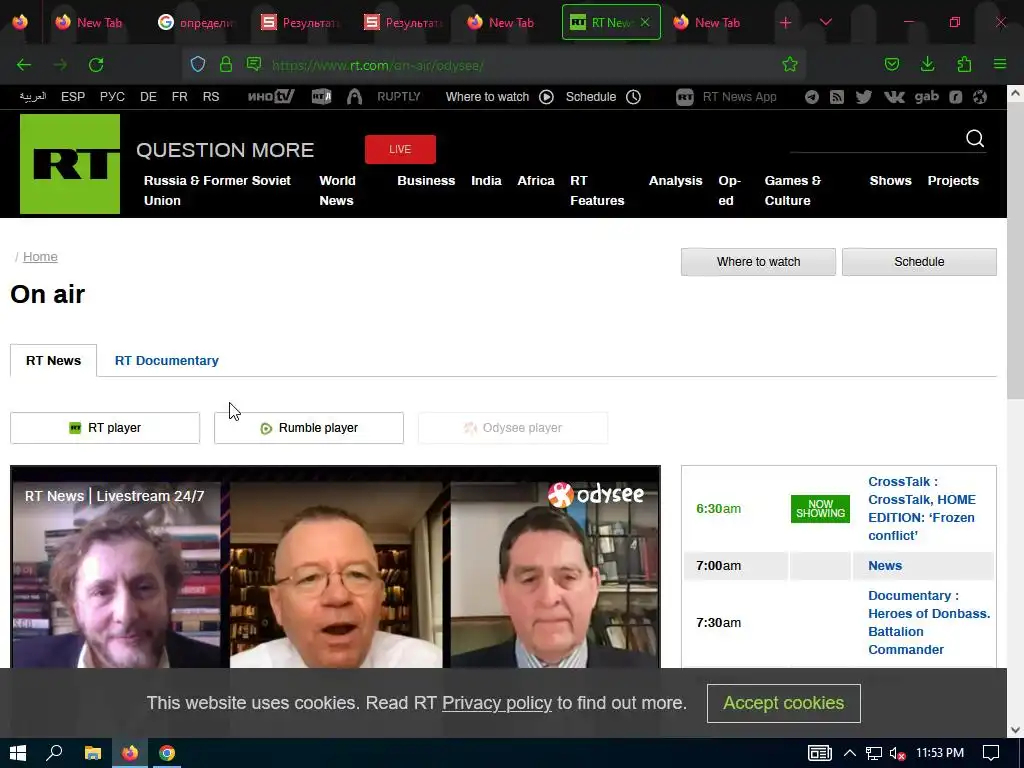The width and height of the screenshot is (1024, 768).
Task: Open Where to watch in the top bar
Action: [x=500, y=97]
